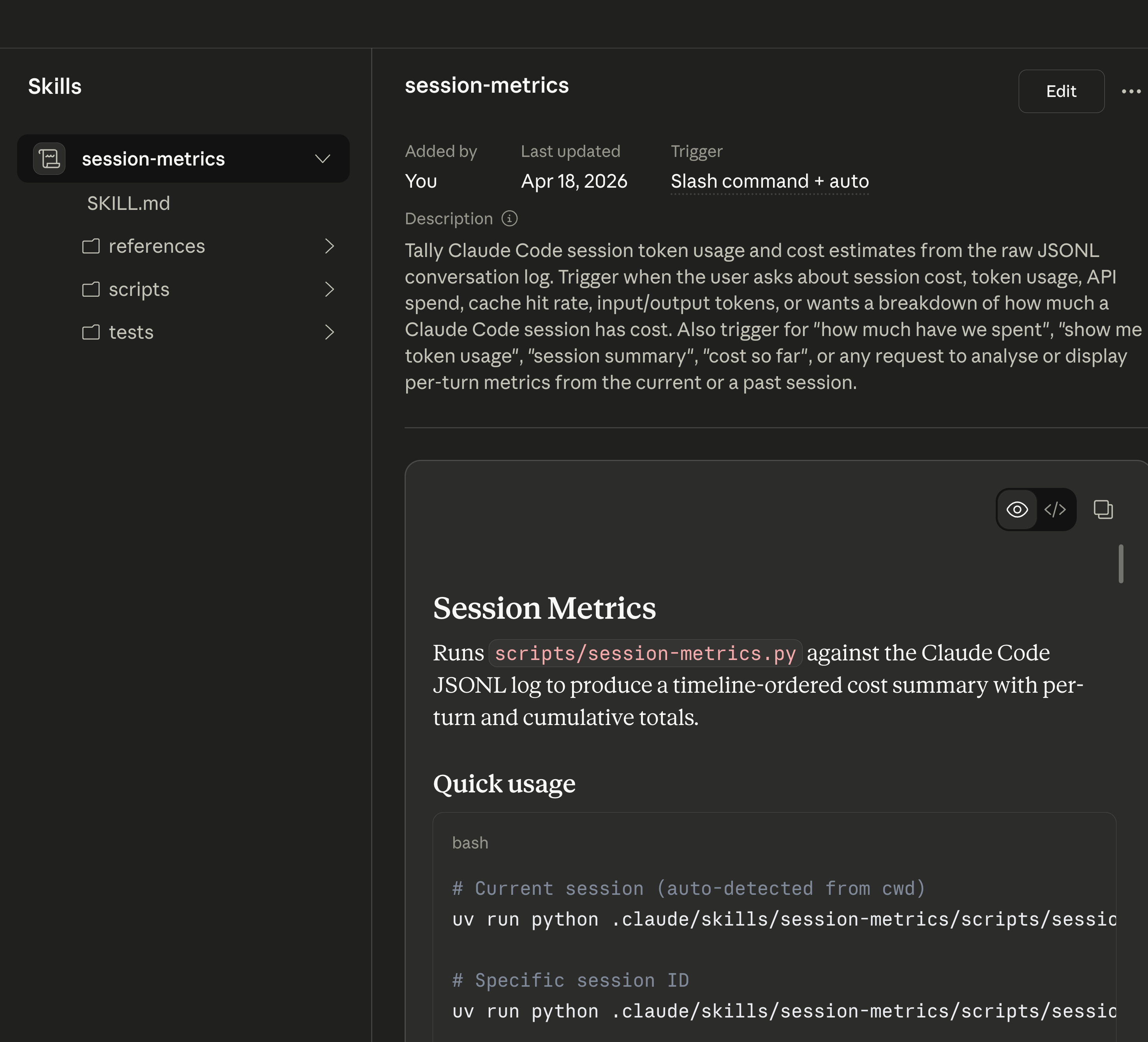Click the scripts/session-metrics.py inline code
This screenshot has height=1042, width=1148.
click(644, 653)
